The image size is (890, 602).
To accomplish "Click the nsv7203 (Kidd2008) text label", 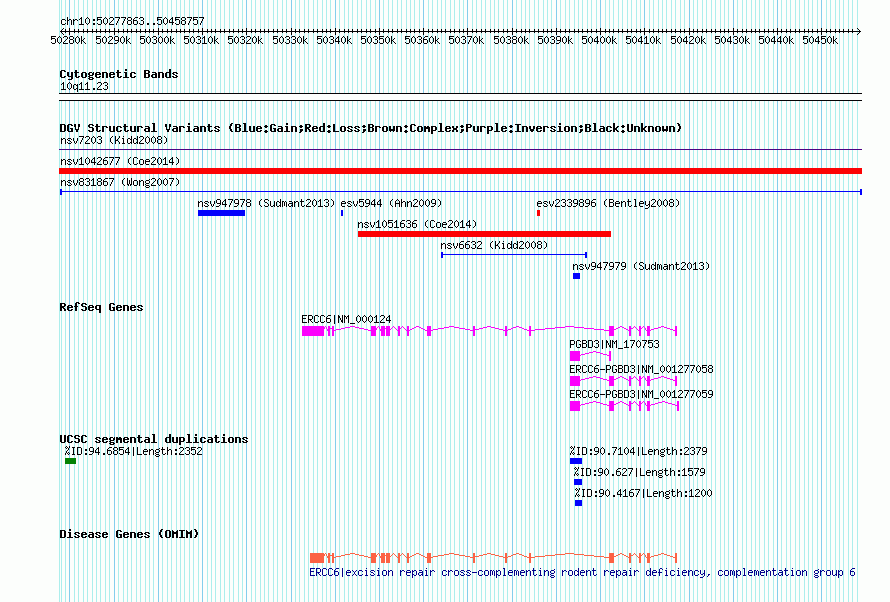I will (x=114, y=140).
